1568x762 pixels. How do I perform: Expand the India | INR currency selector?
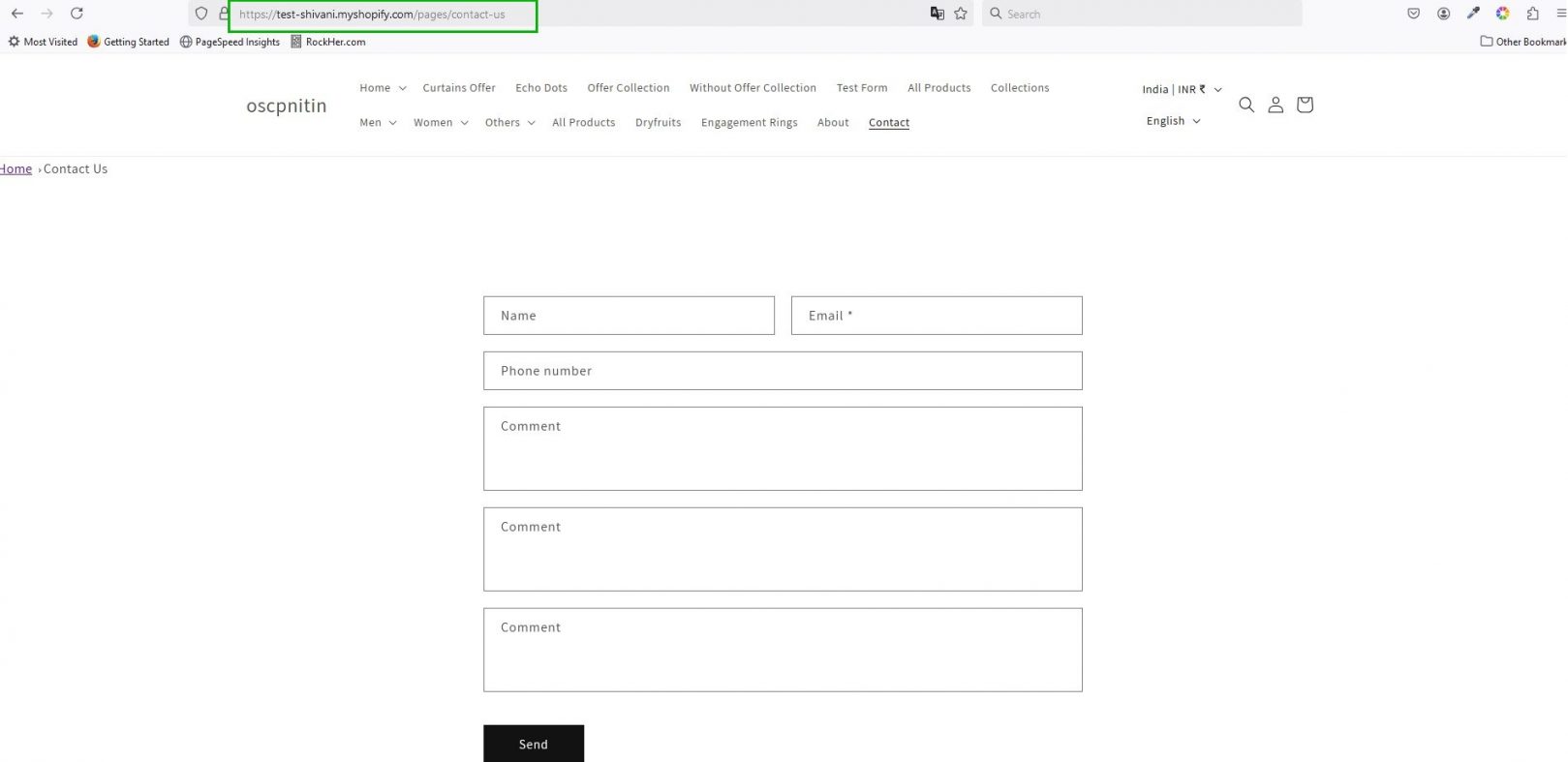tap(1181, 89)
